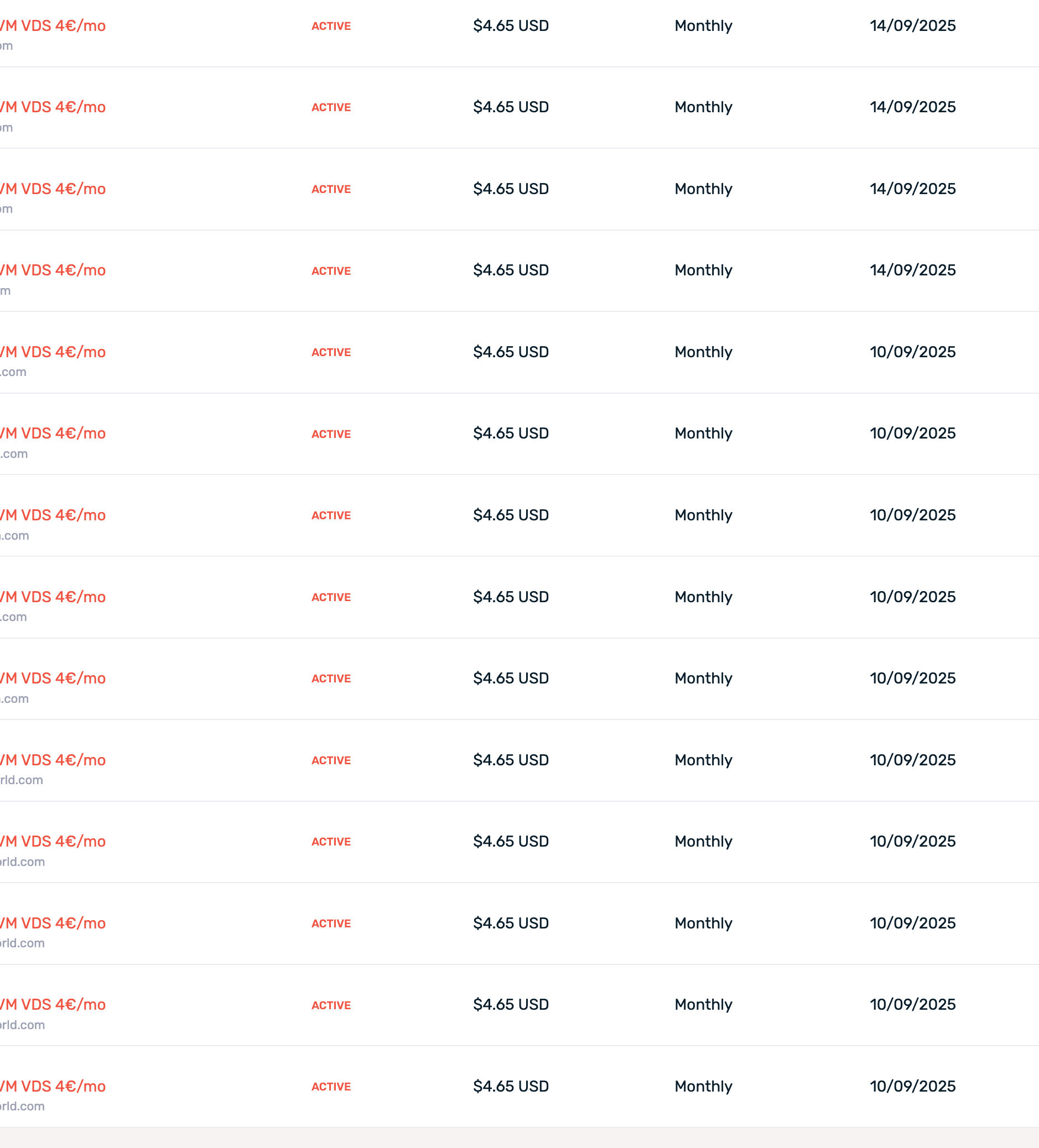This screenshot has height=1148, width=1039.
Task: Select the $4.65 USD price in the bottom row
Action: [511, 1087]
